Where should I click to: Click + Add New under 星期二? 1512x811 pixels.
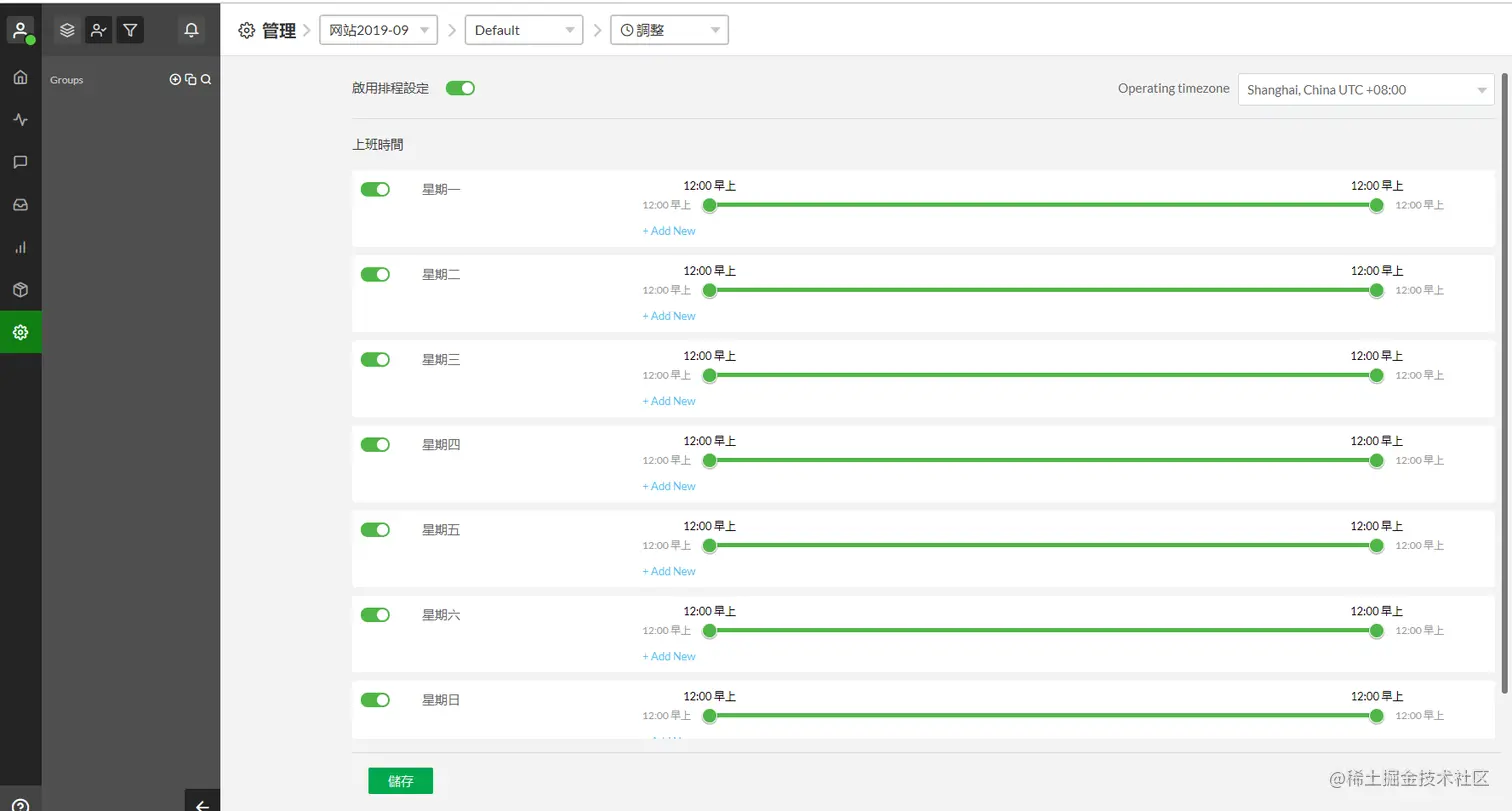pos(669,316)
